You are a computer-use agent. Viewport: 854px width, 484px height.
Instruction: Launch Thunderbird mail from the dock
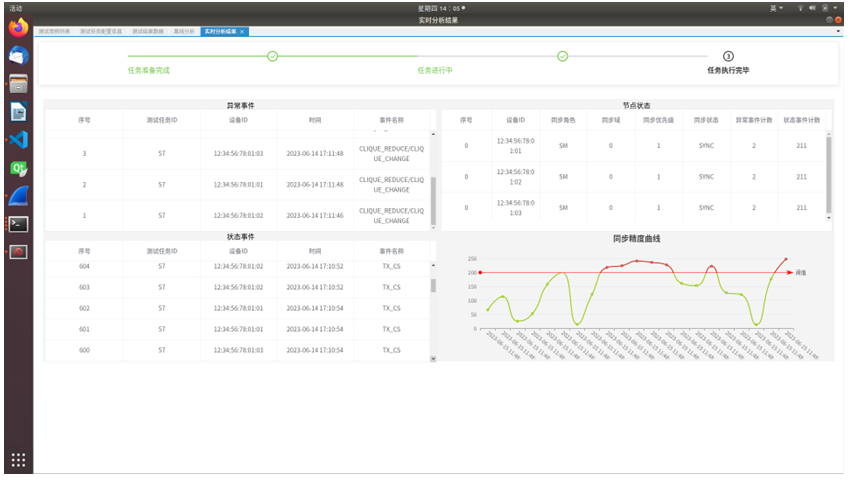tap(18, 56)
